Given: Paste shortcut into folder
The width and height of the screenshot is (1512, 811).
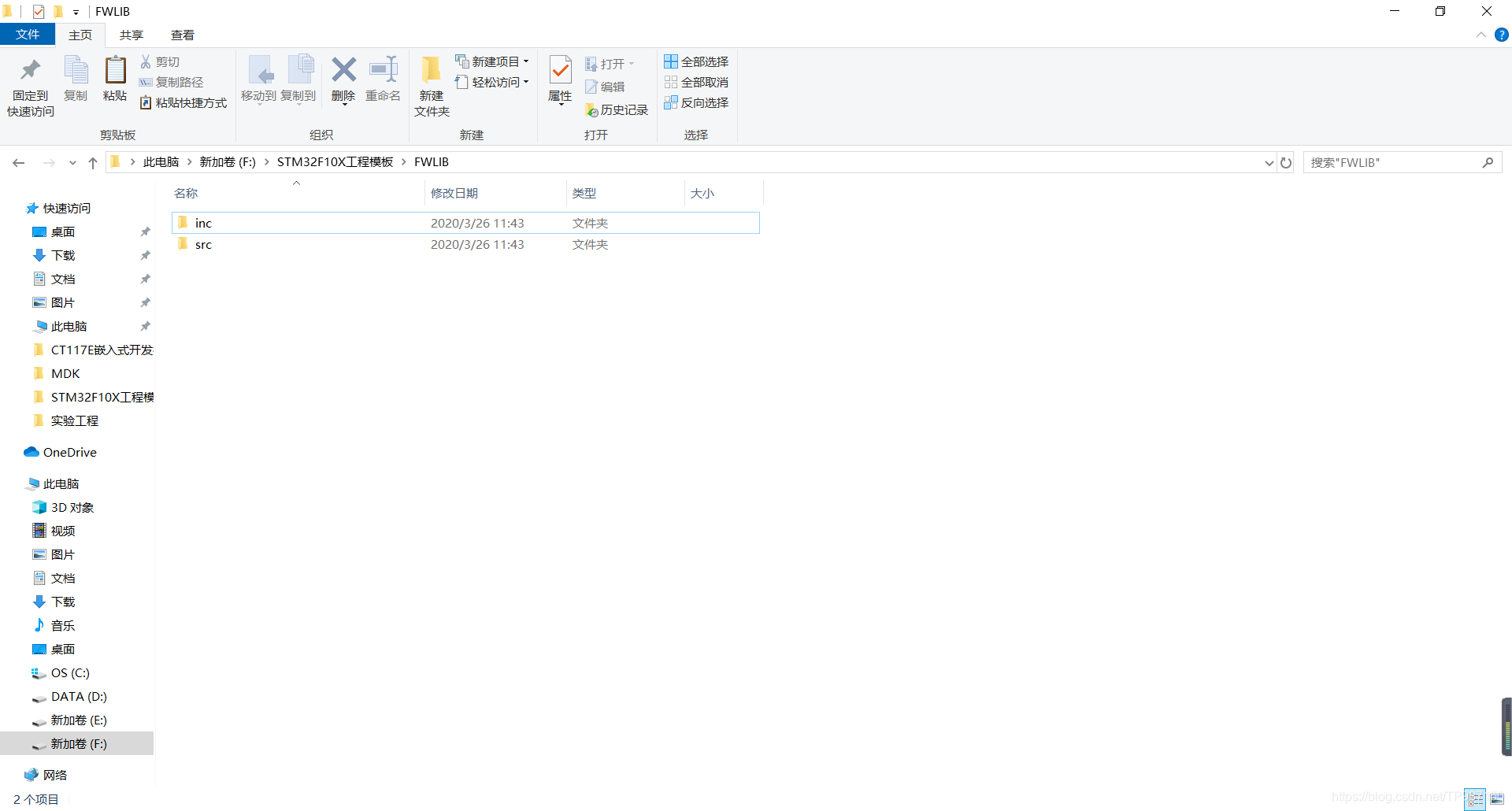Looking at the screenshot, I should point(183,102).
